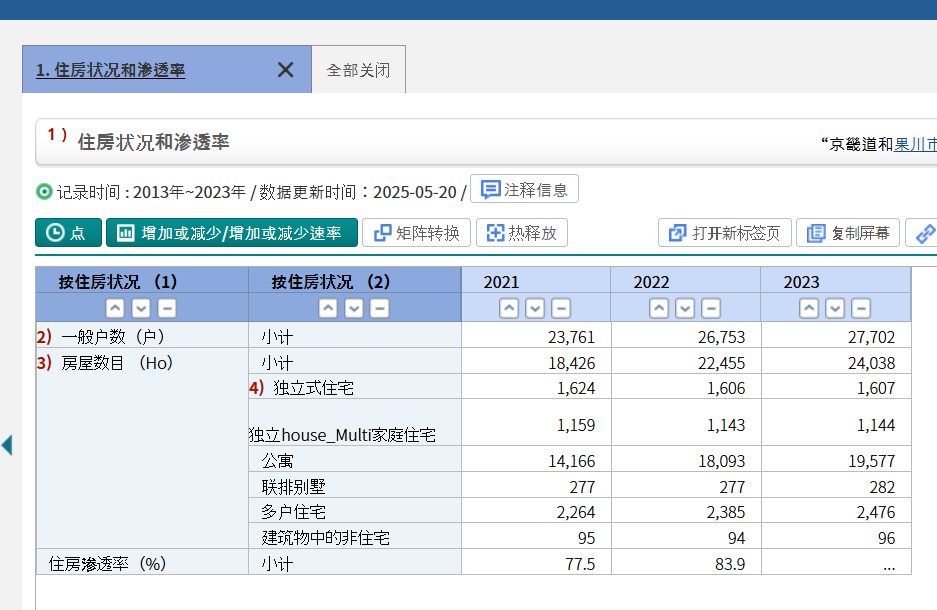Viewport: 937px width, 610px height.
Task: Select the 住房渗透率（%） row label
Action: pyautogui.click(x=108, y=563)
